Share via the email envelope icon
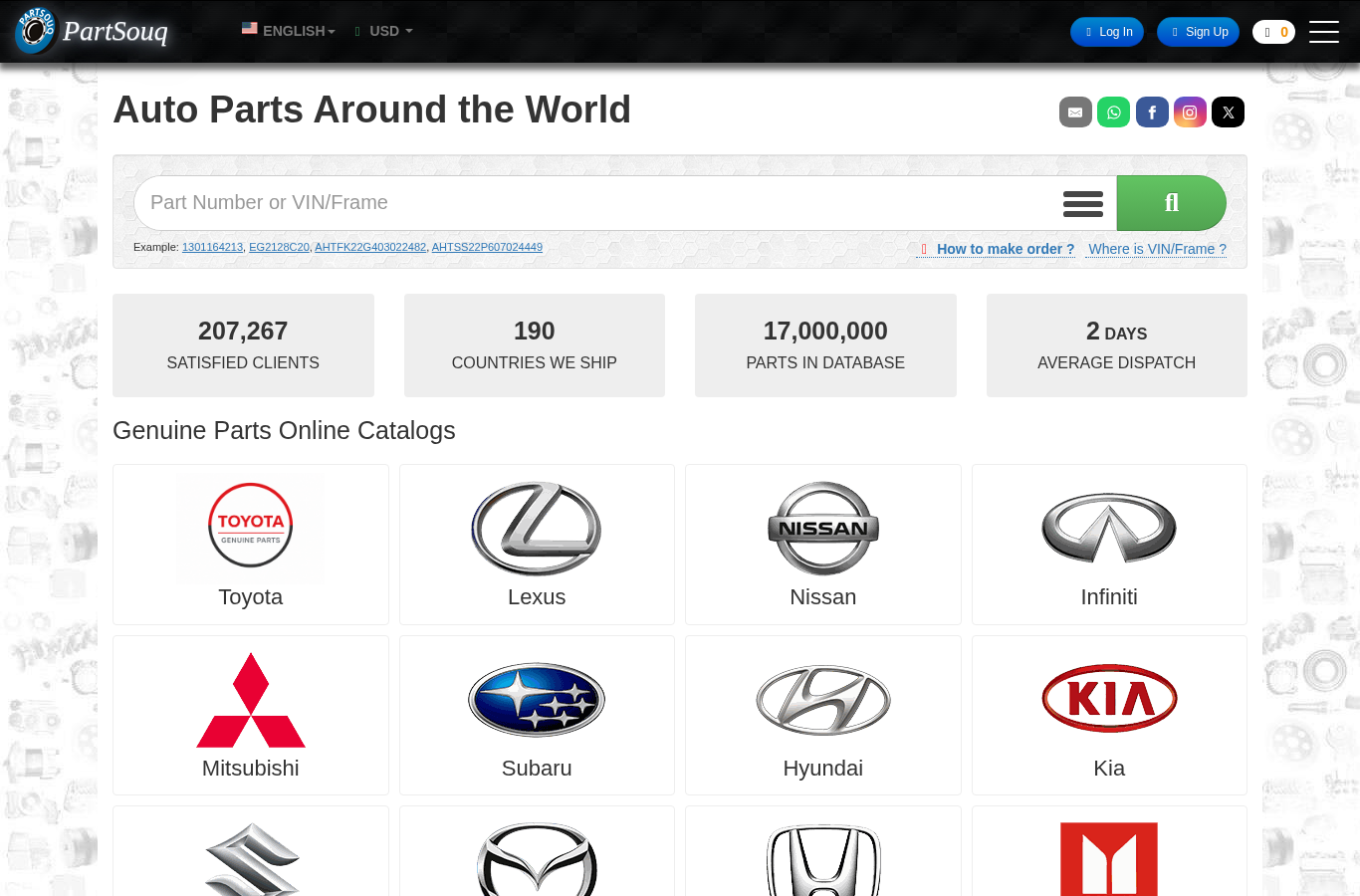This screenshot has height=896, width=1360. [1075, 112]
